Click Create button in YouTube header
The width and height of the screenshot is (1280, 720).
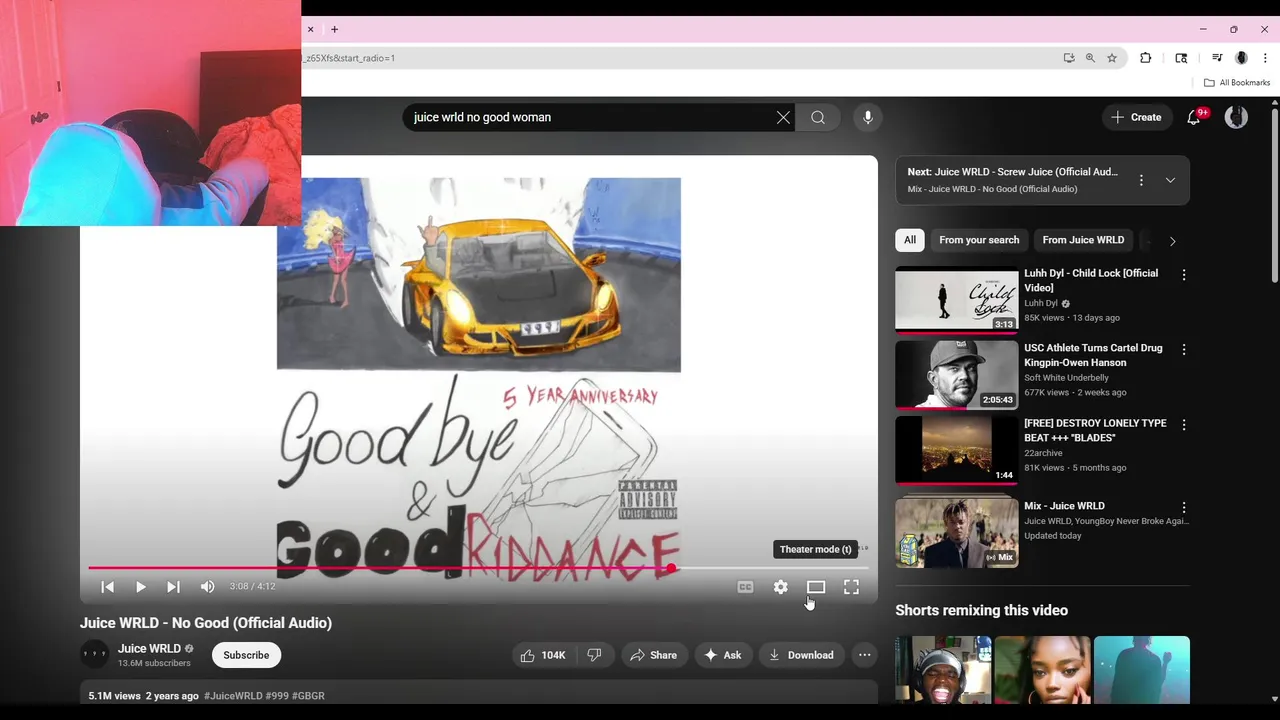pos(1136,117)
